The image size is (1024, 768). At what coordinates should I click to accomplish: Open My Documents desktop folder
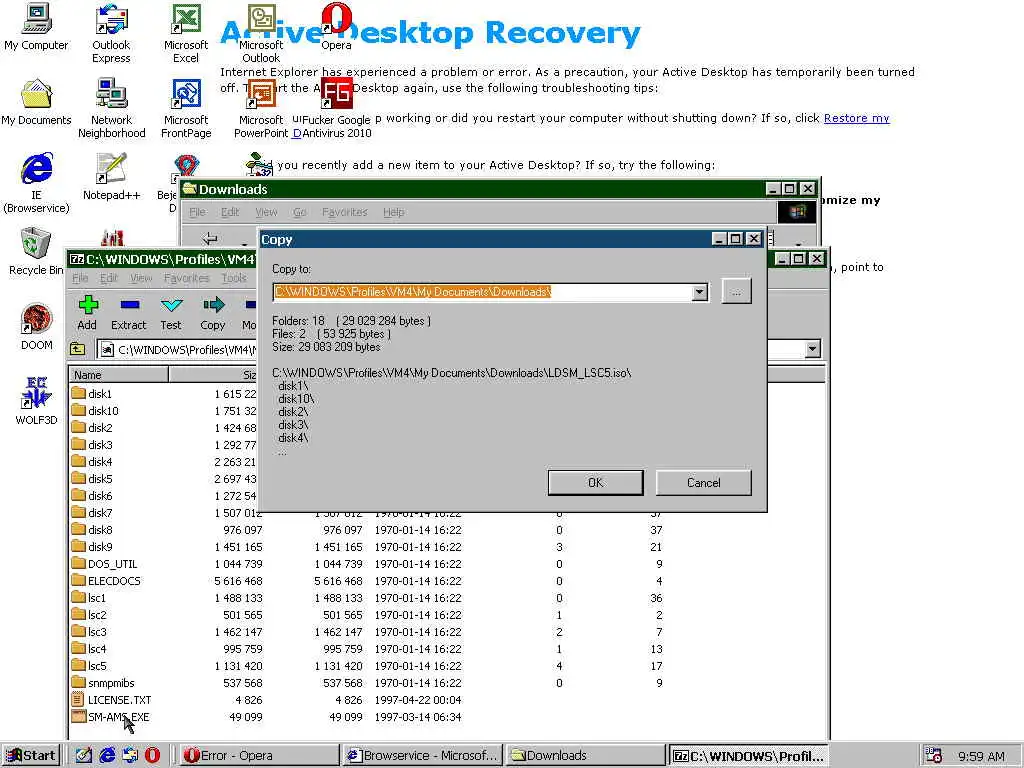(36, 103)
